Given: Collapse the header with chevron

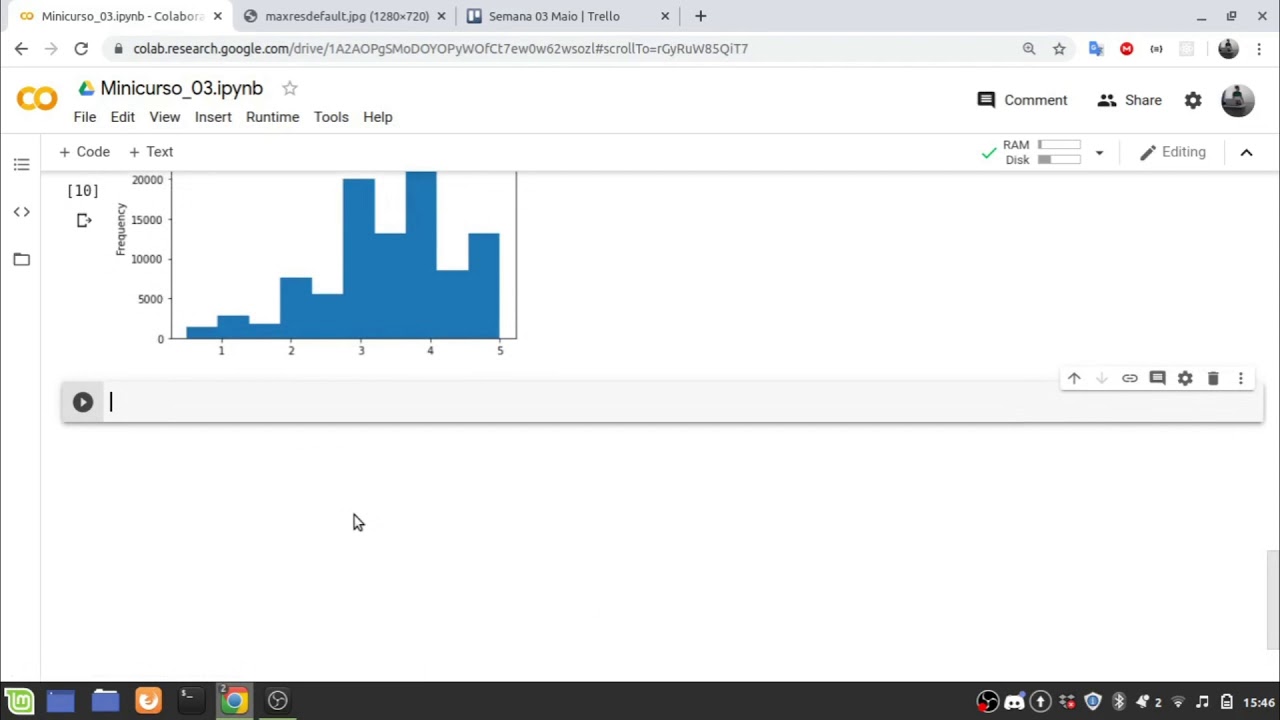Looking at the screenshot, I should point(1246,152).
